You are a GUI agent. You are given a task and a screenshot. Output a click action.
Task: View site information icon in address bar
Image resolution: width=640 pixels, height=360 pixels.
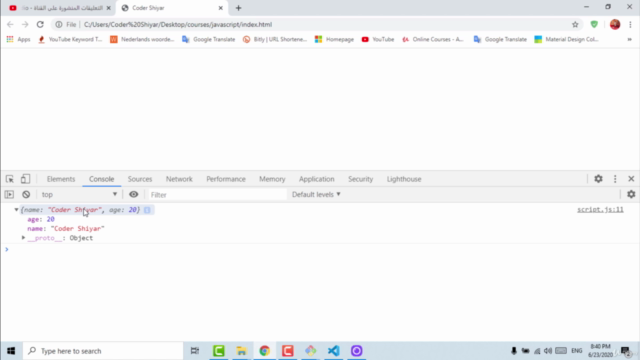[59, 24]
